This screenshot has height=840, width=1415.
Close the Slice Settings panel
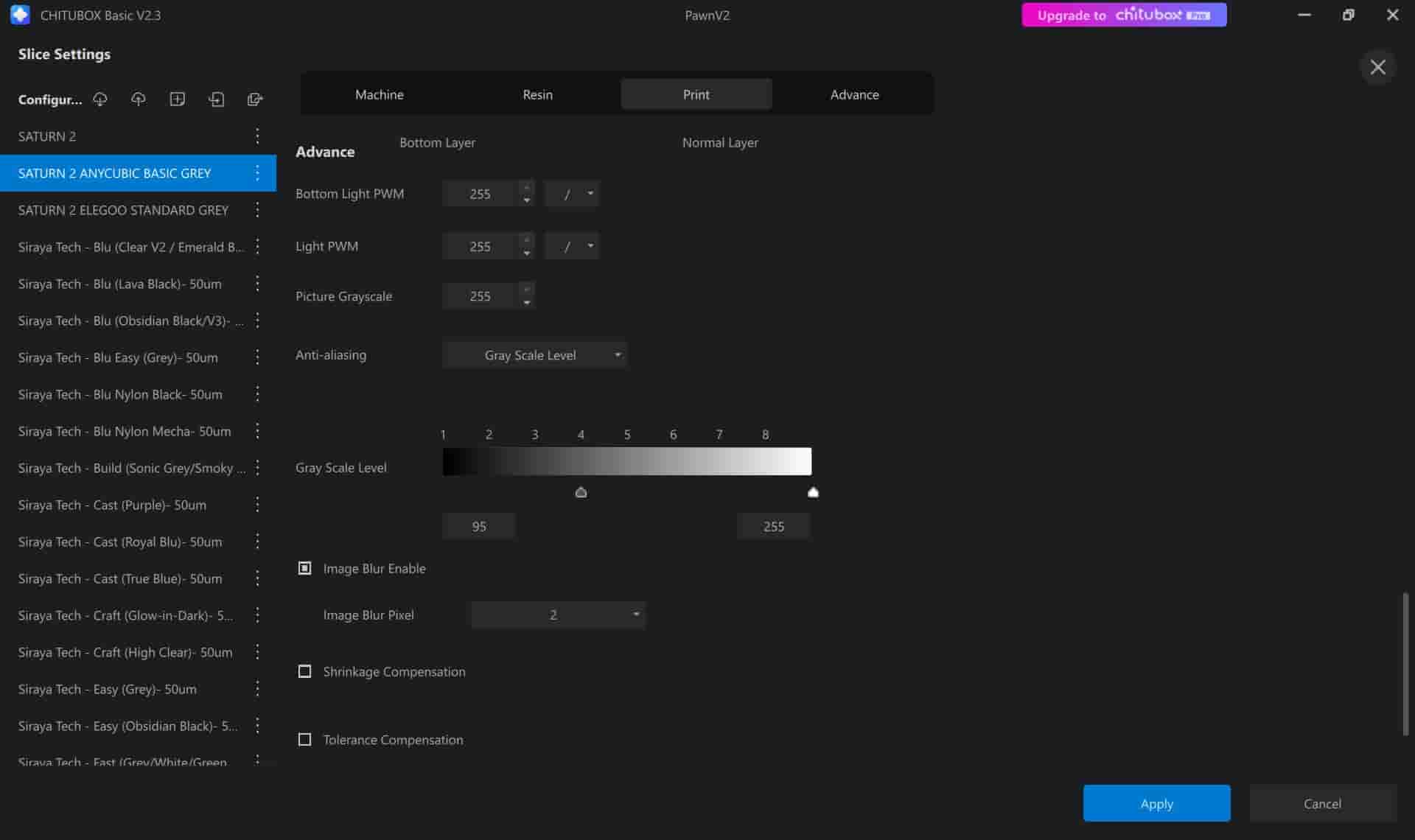(x=1377, y=67)
